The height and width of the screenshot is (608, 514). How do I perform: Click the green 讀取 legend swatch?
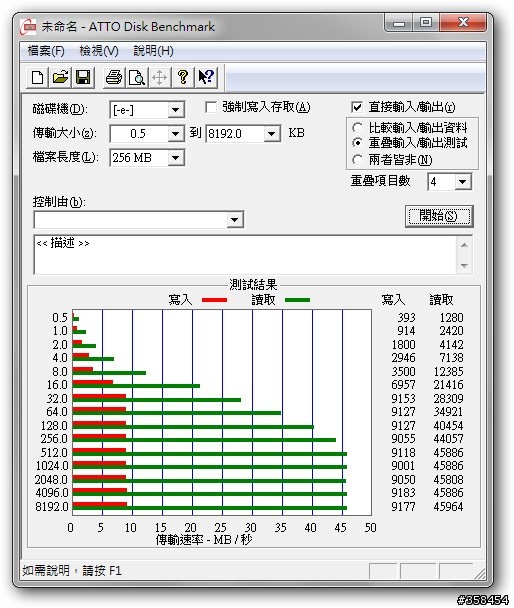click(x=297, y=300)
